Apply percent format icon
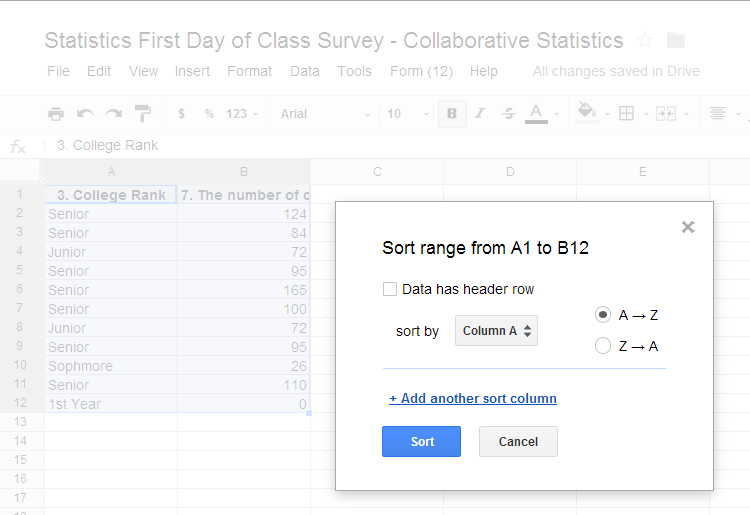The image size is (750, 515). tap(209, 114)
